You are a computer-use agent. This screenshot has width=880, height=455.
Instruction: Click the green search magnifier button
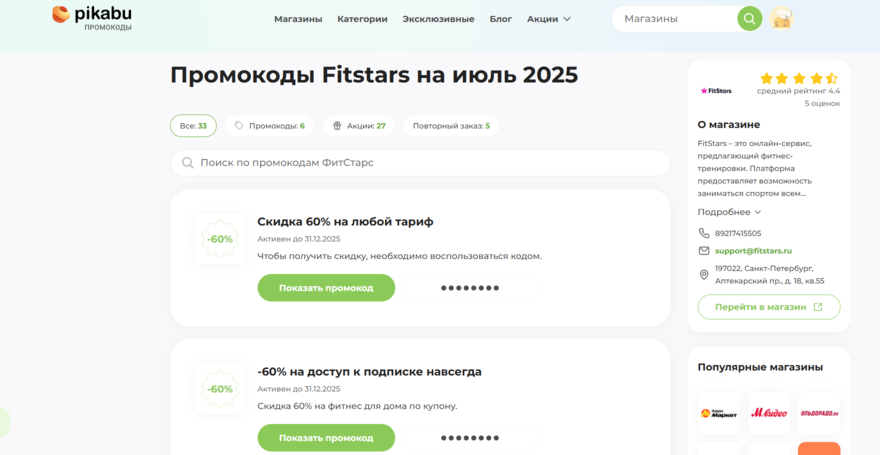click(749, 19)
